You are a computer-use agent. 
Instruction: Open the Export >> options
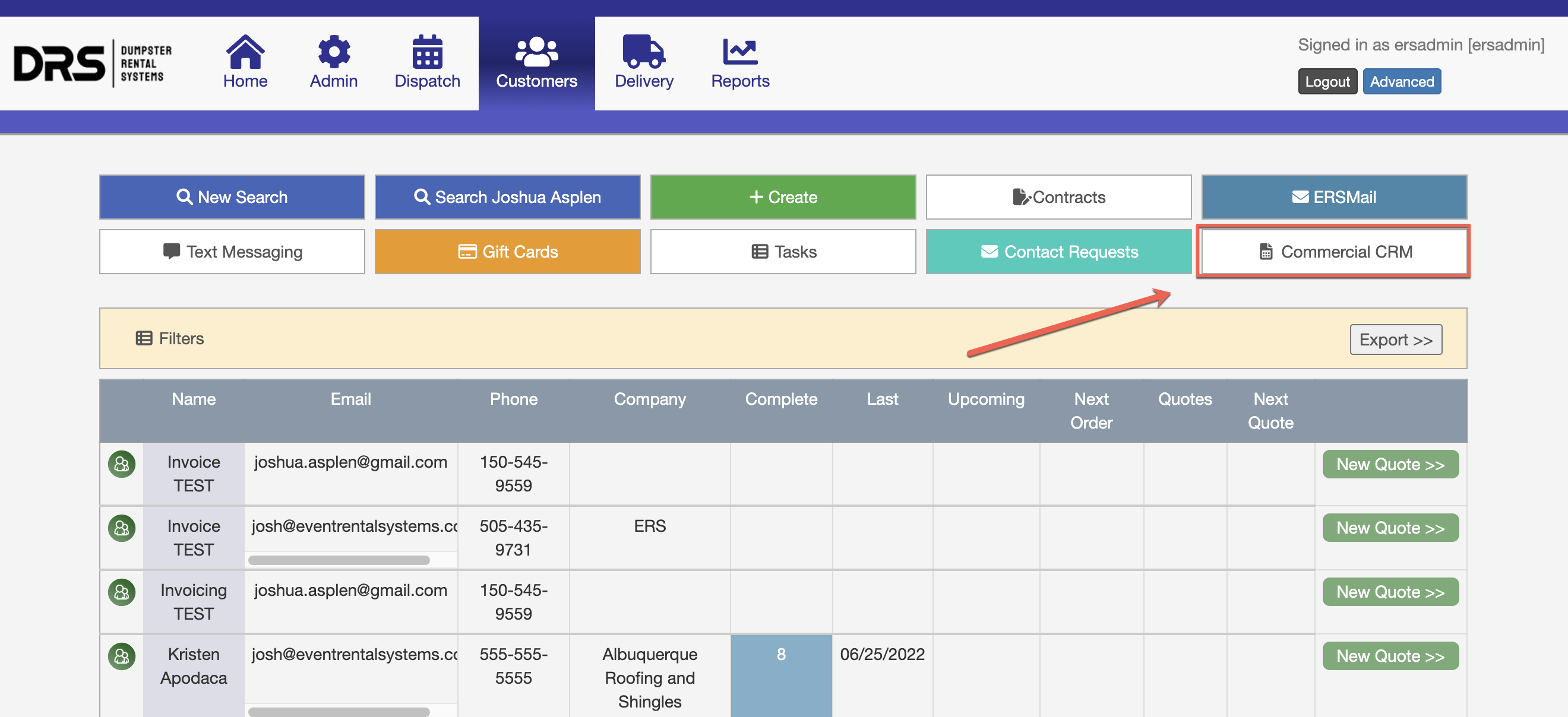tap(1395, 340)
